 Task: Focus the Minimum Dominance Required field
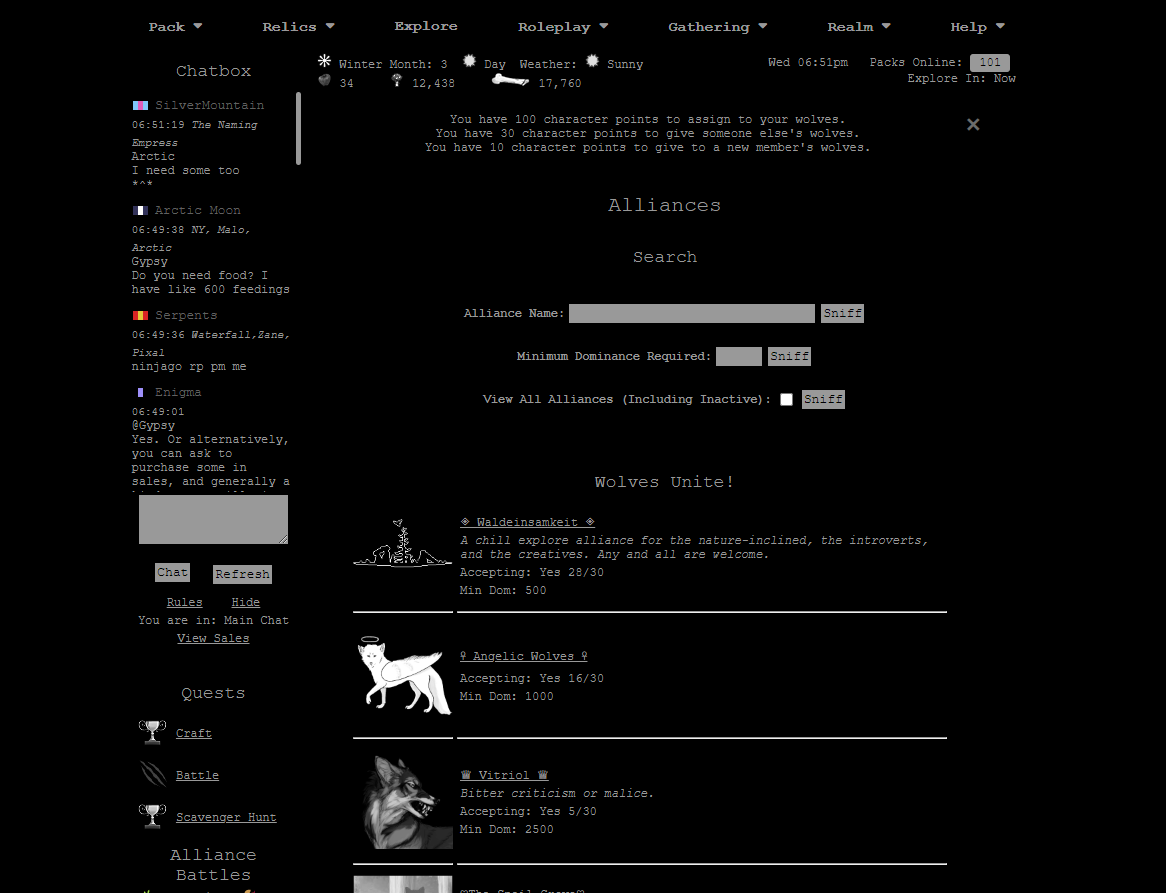click(738, 357)
